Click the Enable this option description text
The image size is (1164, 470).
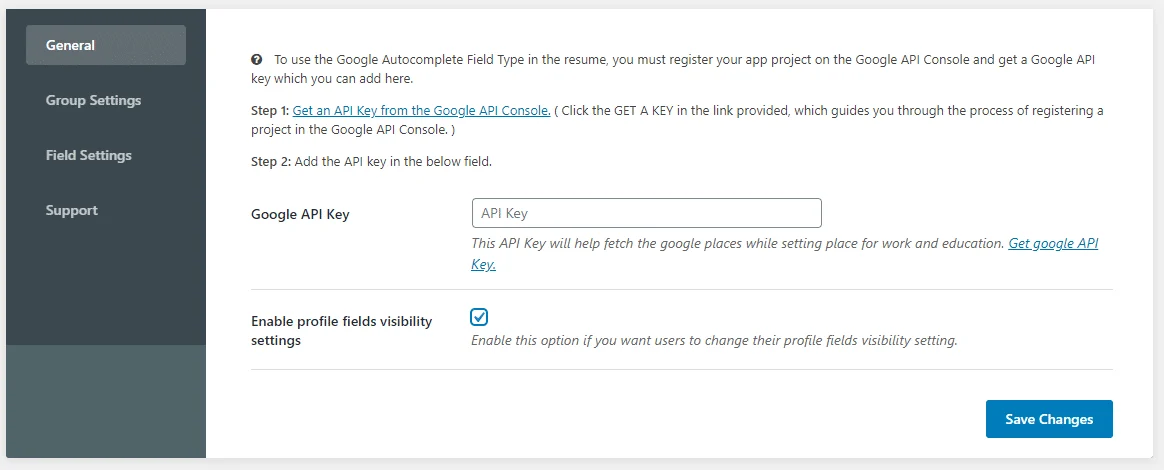click(714, 342)
